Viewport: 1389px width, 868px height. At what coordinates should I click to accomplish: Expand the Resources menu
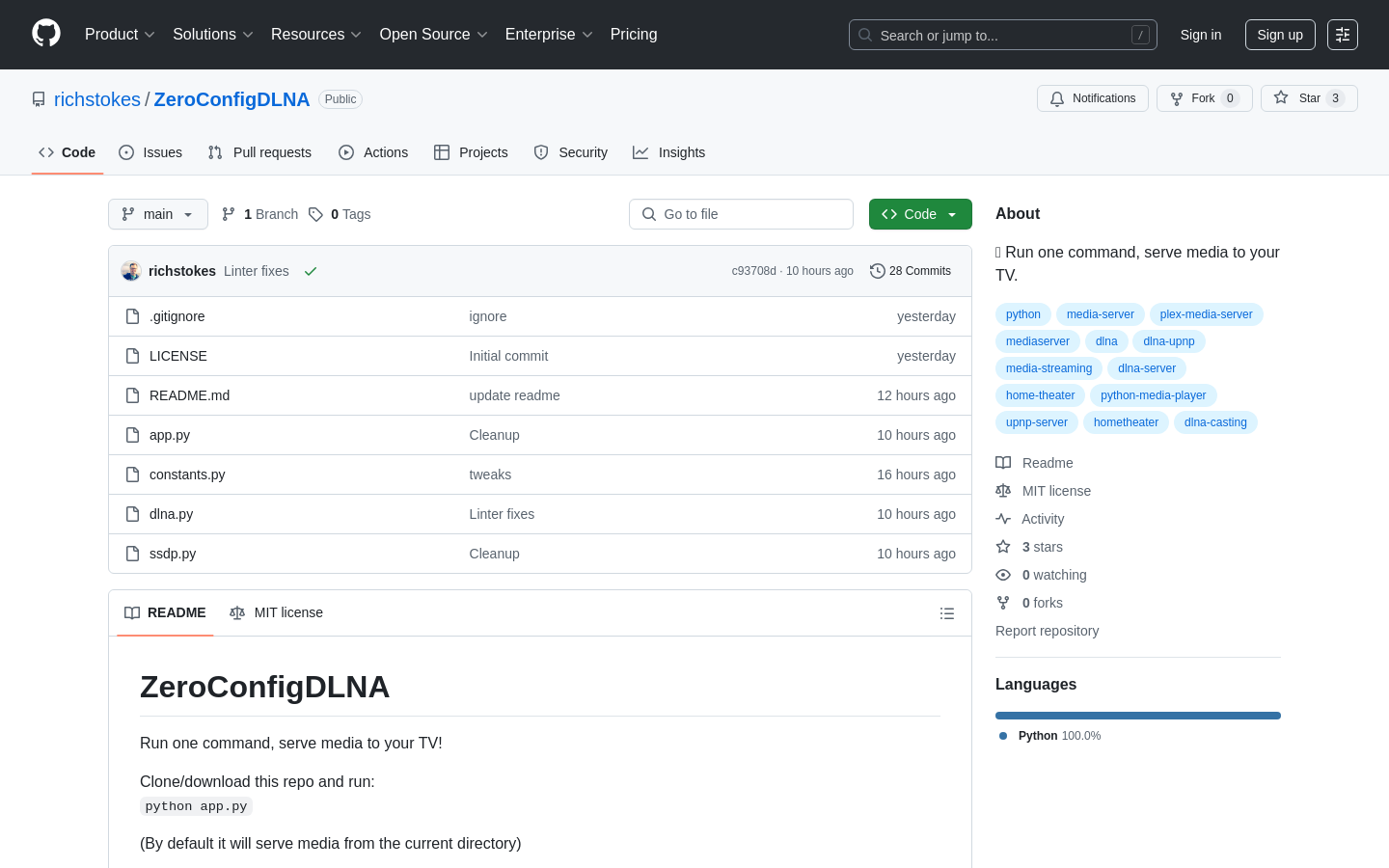point(316,35)
